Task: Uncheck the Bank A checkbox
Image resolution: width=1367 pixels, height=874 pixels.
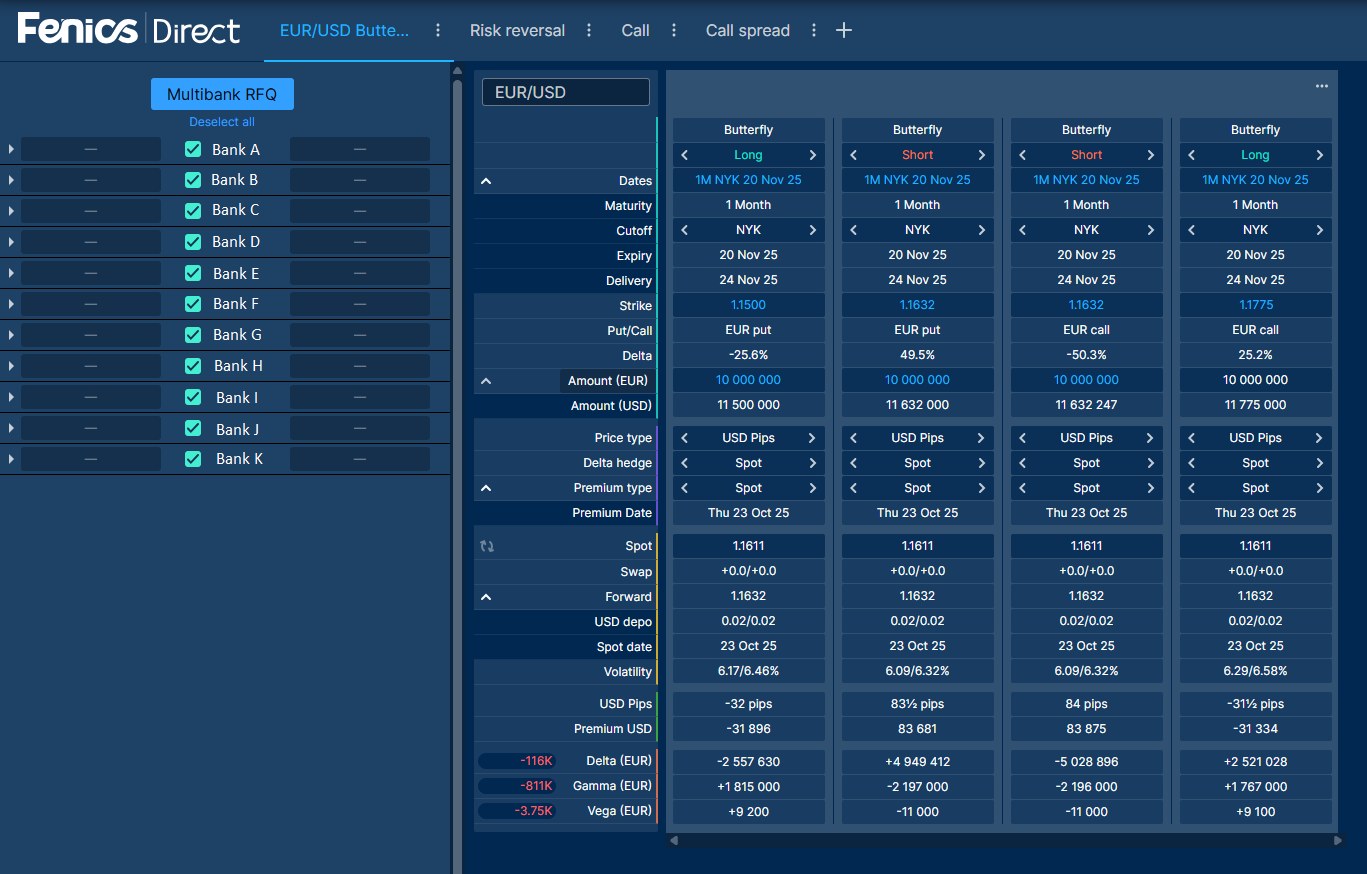Action: click(x=194, y=149)
